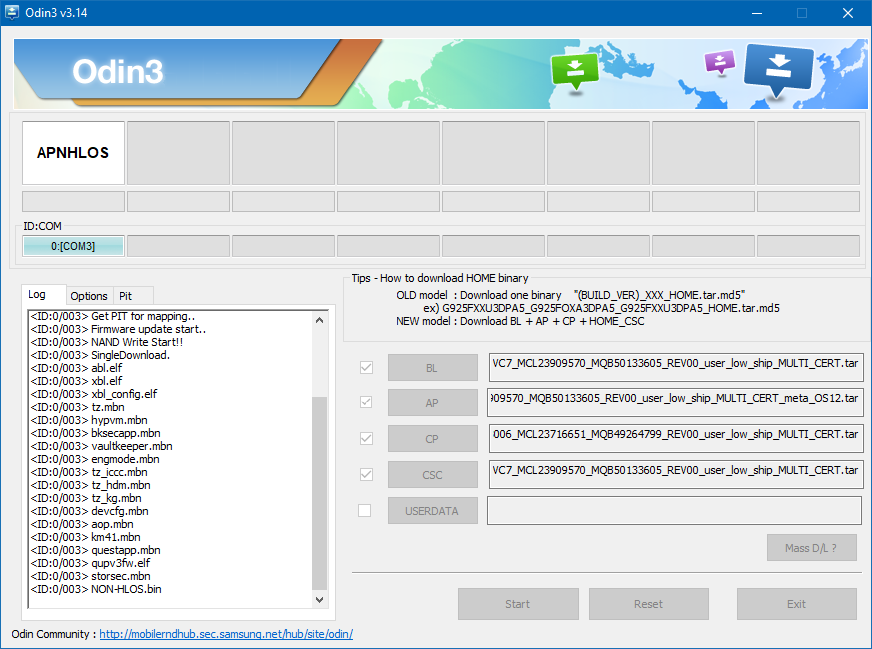The height and width of the screenshot is (649, 872).
Task: Toggle the AP checkbox
Action: coord(366,402)
